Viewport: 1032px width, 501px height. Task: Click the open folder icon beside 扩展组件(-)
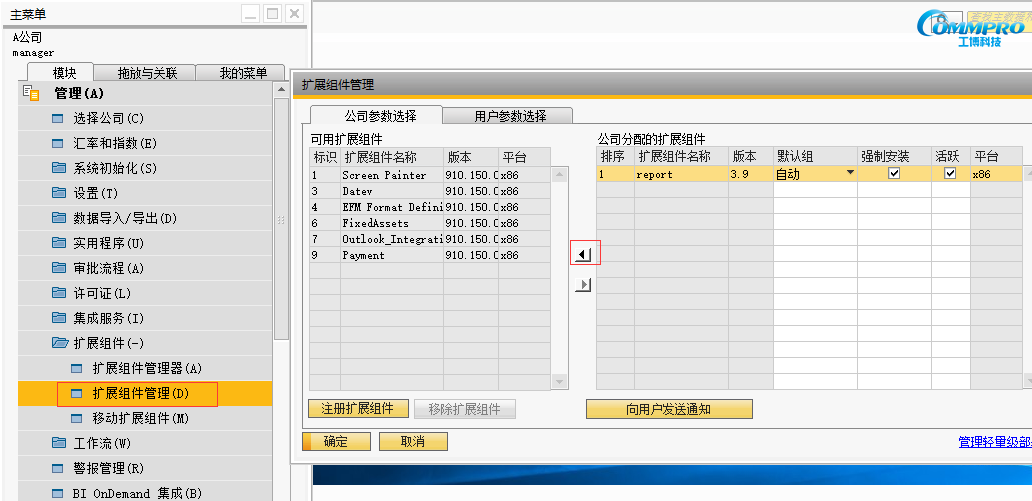pos(60,343)
